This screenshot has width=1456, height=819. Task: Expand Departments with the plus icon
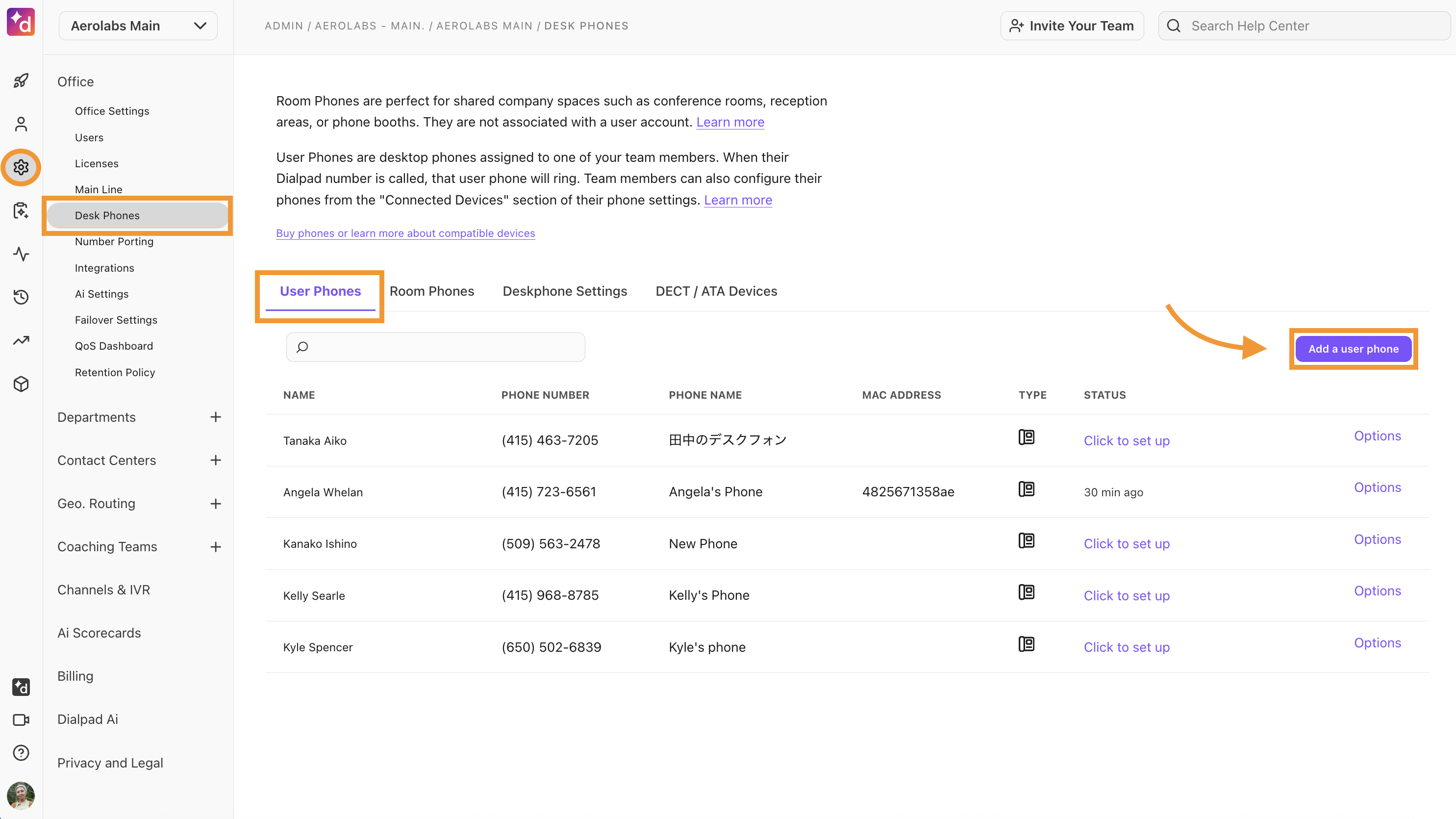point(215,417)
